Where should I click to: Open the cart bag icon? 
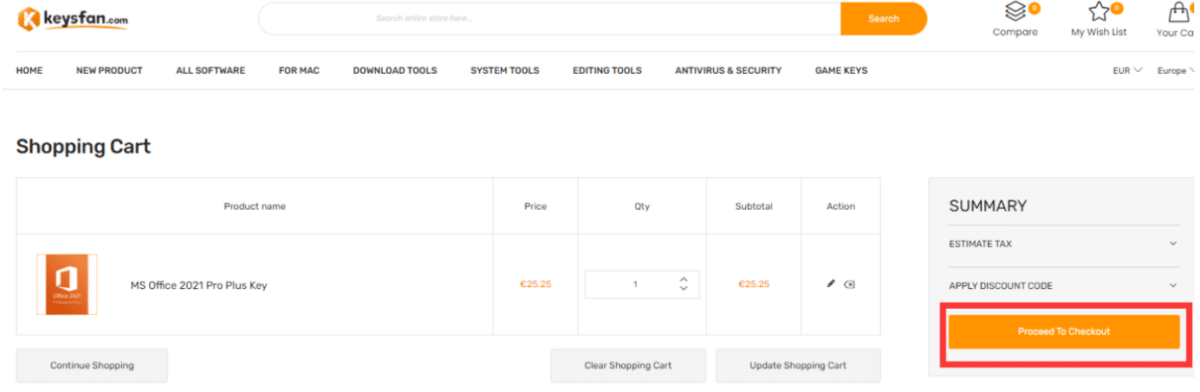(1179, 12)
